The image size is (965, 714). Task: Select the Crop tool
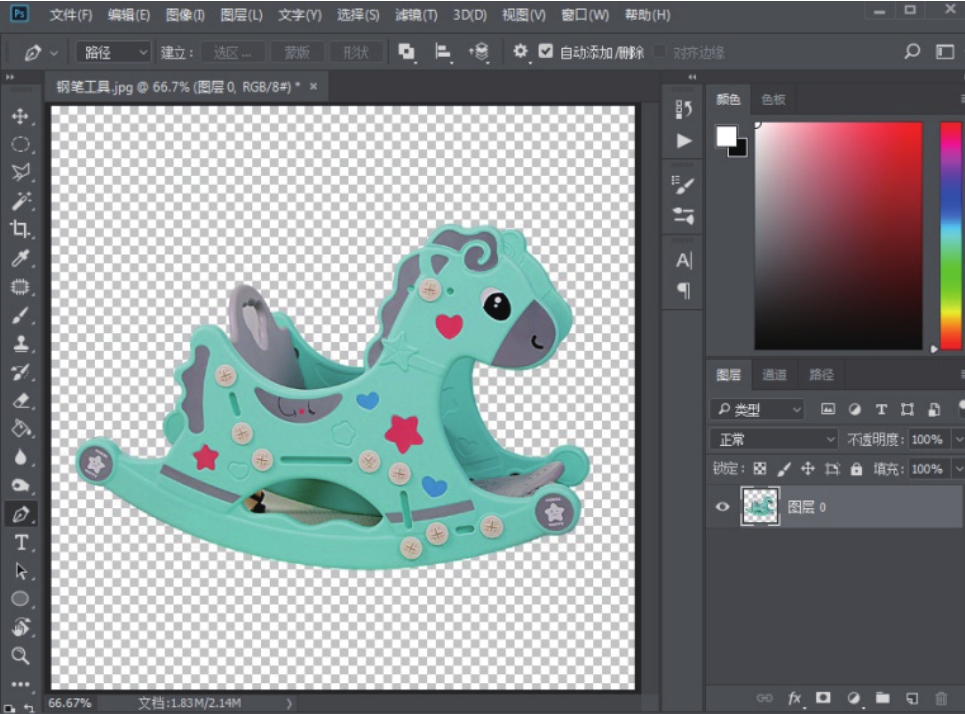tap(20, 229)
